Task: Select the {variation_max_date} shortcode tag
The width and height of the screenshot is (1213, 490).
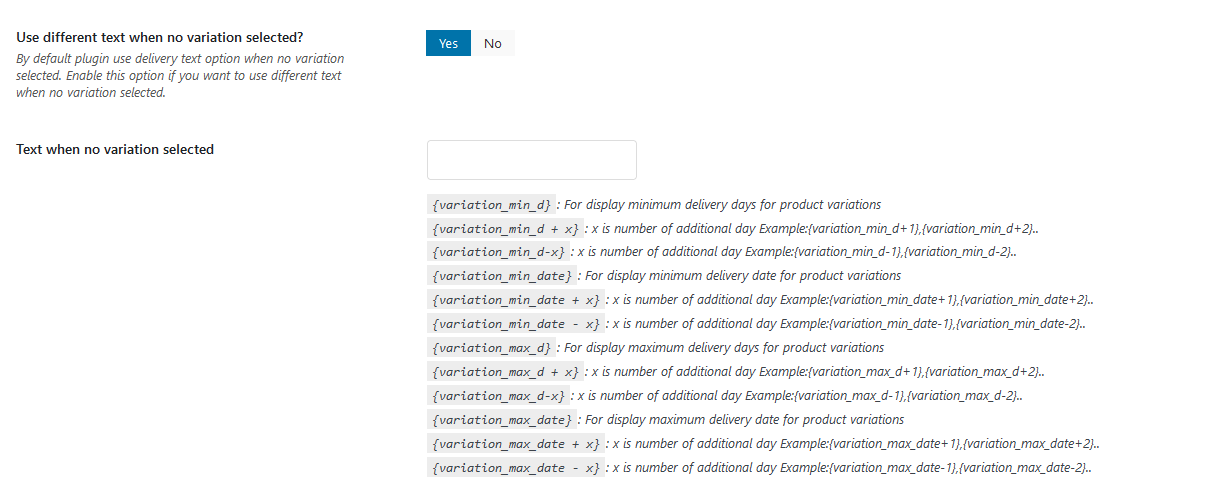Action: tap(502, 420)
